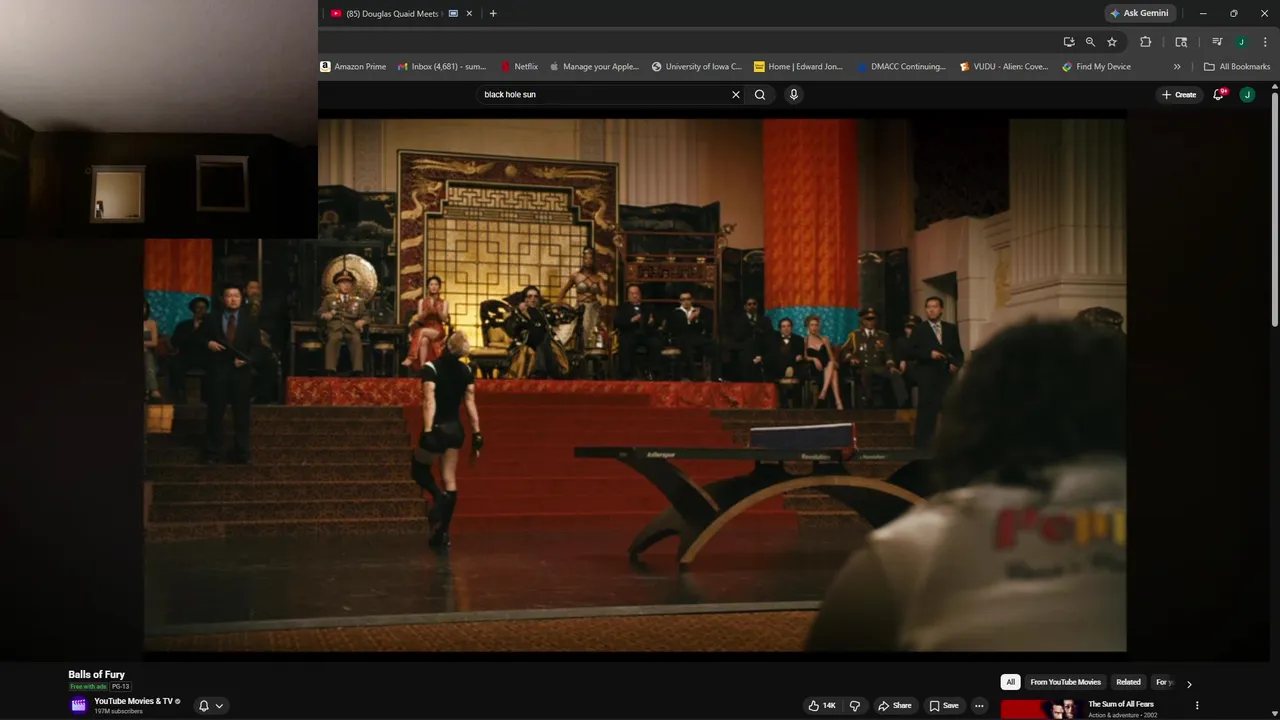Click the search magnifier button on YouTube
1280x720 pixels.
click(x=760, y=95)
